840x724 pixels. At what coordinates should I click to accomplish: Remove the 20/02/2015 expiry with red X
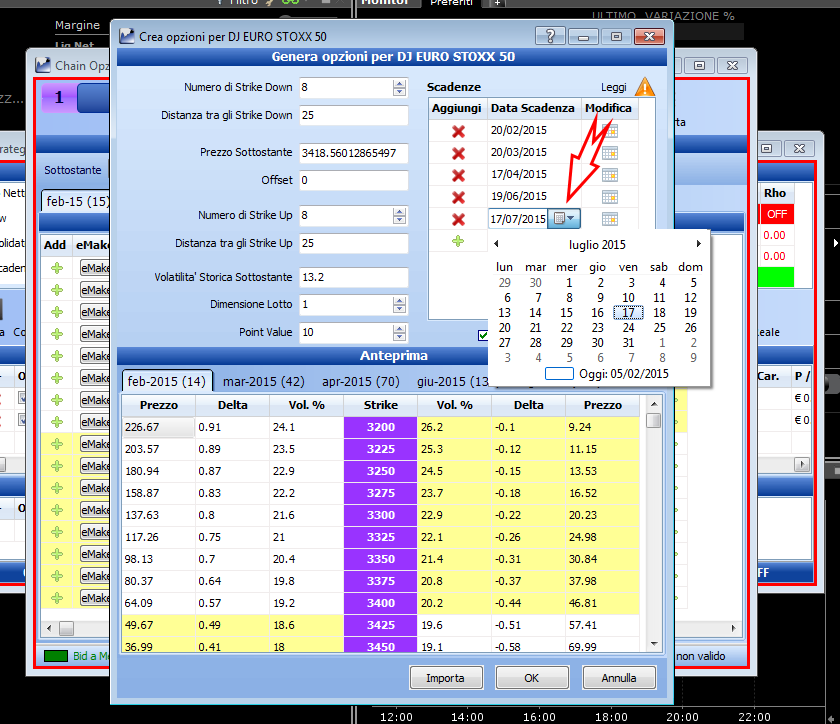tap(458, 131)
